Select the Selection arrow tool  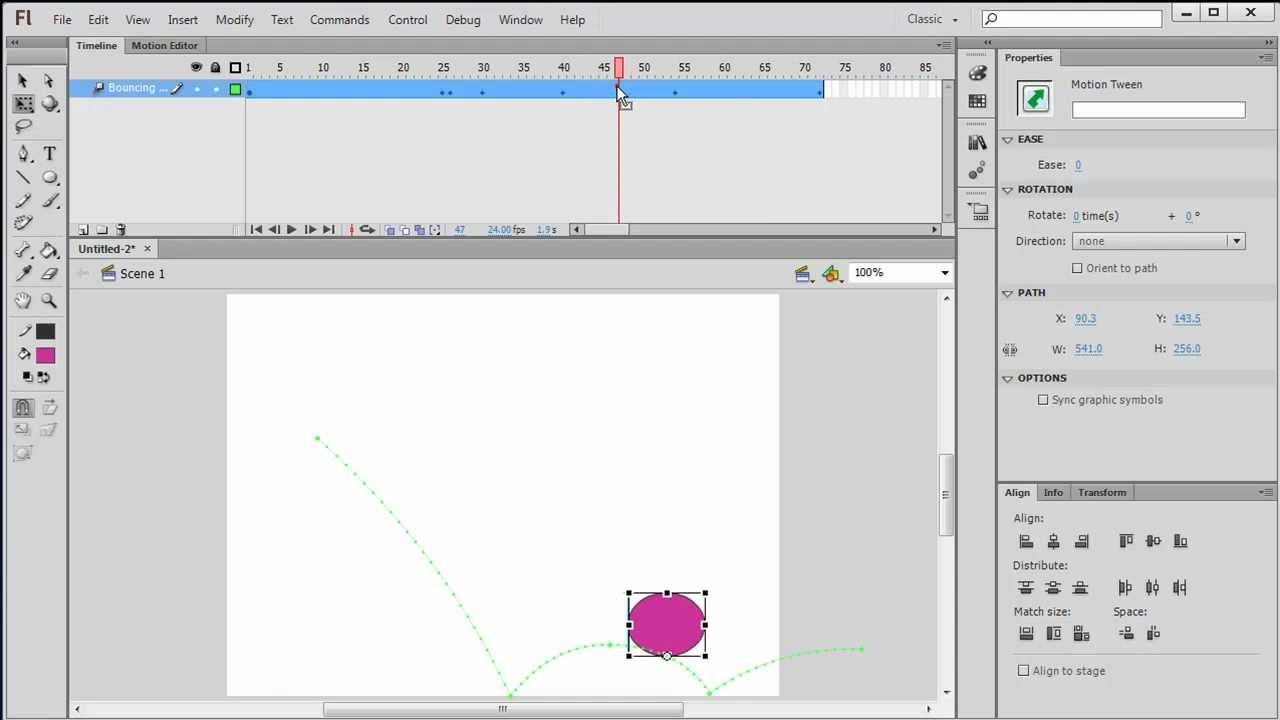pyautogui.click(x=23, y=80)
